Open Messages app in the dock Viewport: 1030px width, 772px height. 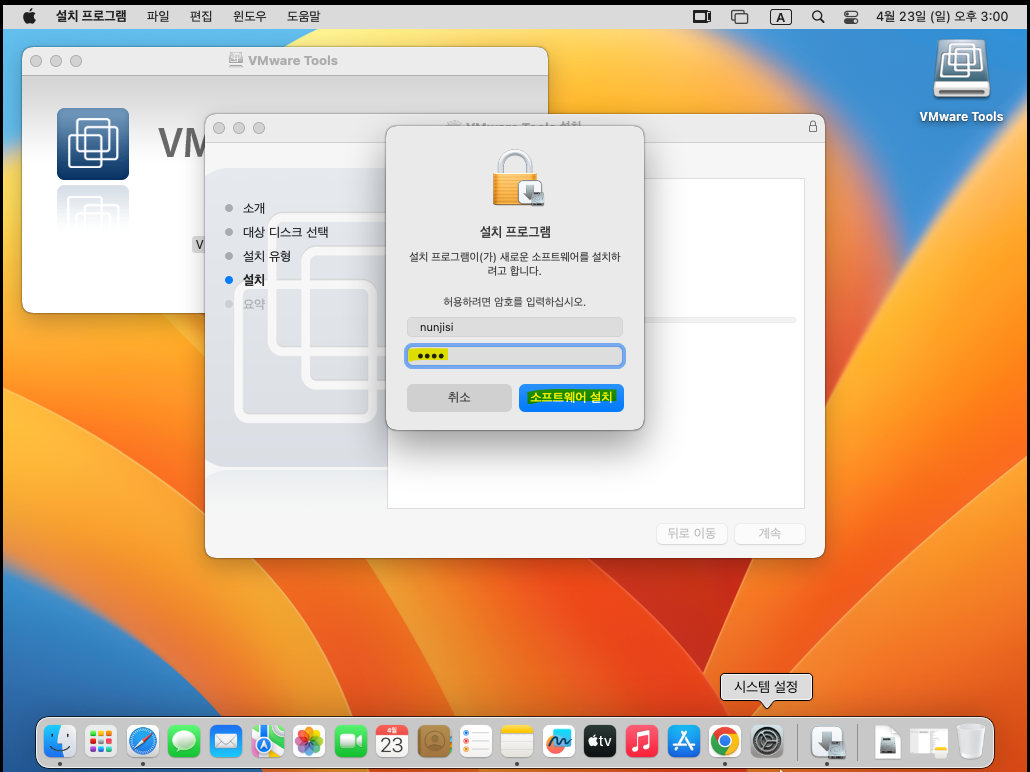click(x=184, y=742)
